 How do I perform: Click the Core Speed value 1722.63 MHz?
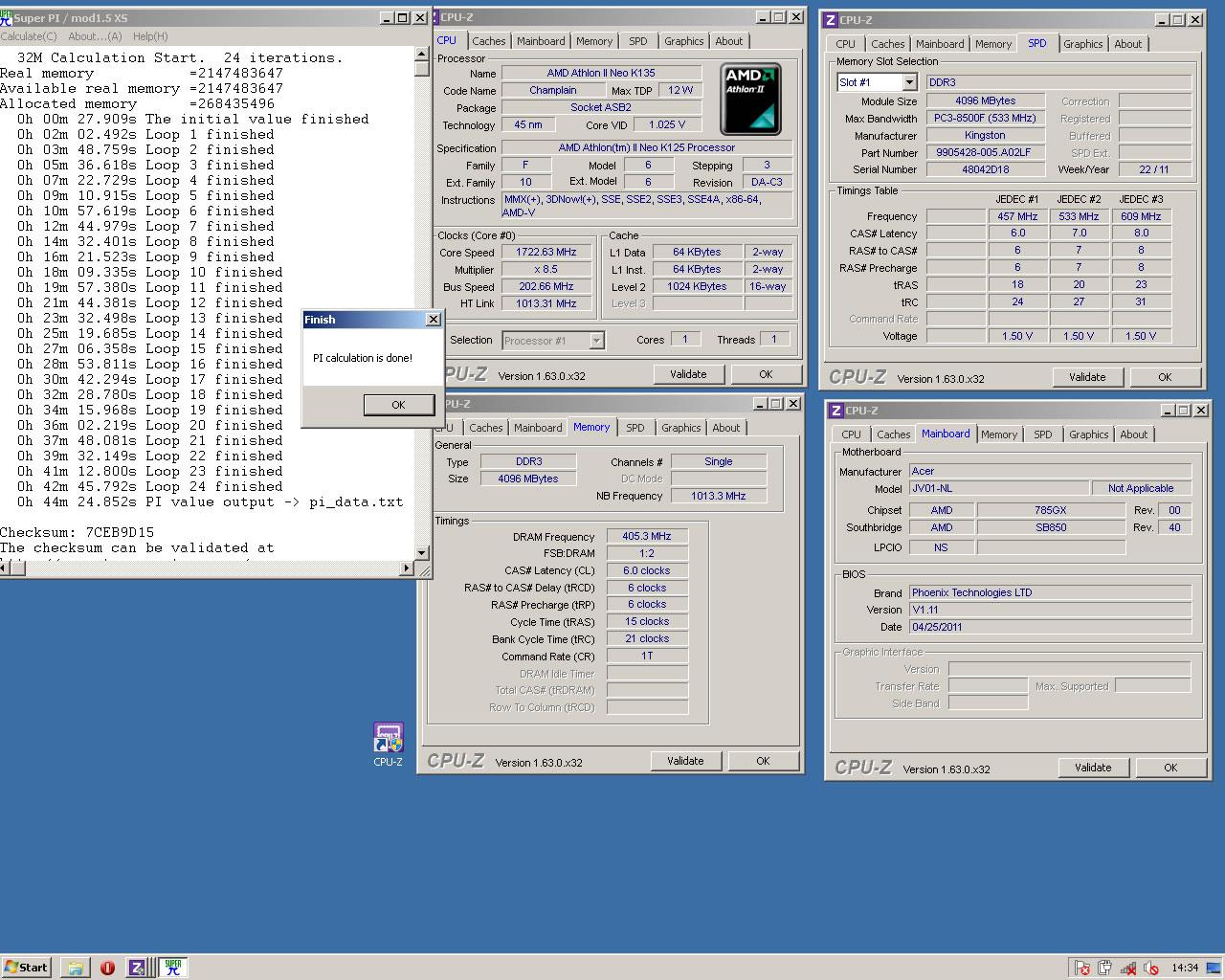[546, 253]
